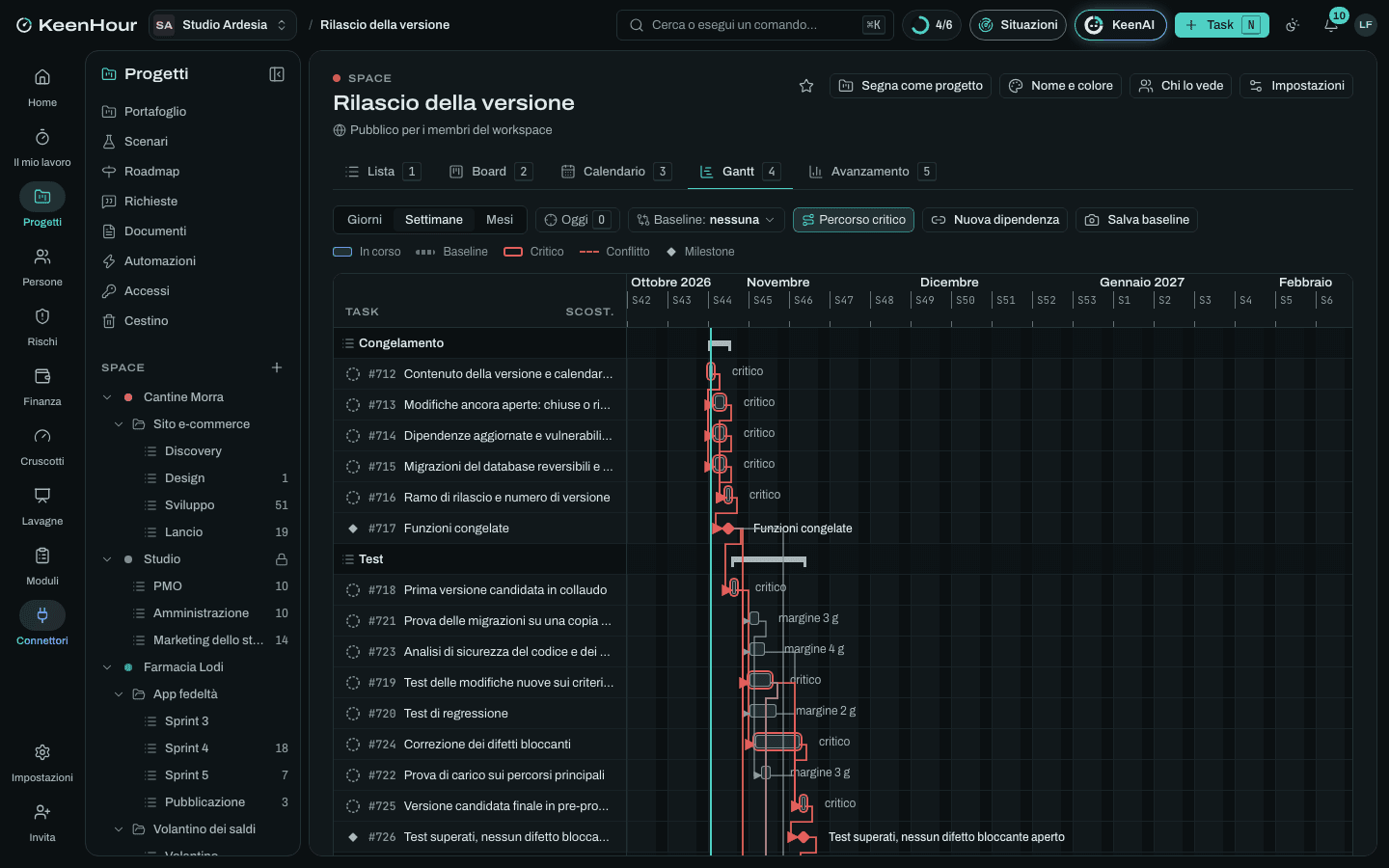
Task: Mark task #712 as complete
Action: click(x=353, y=374)
